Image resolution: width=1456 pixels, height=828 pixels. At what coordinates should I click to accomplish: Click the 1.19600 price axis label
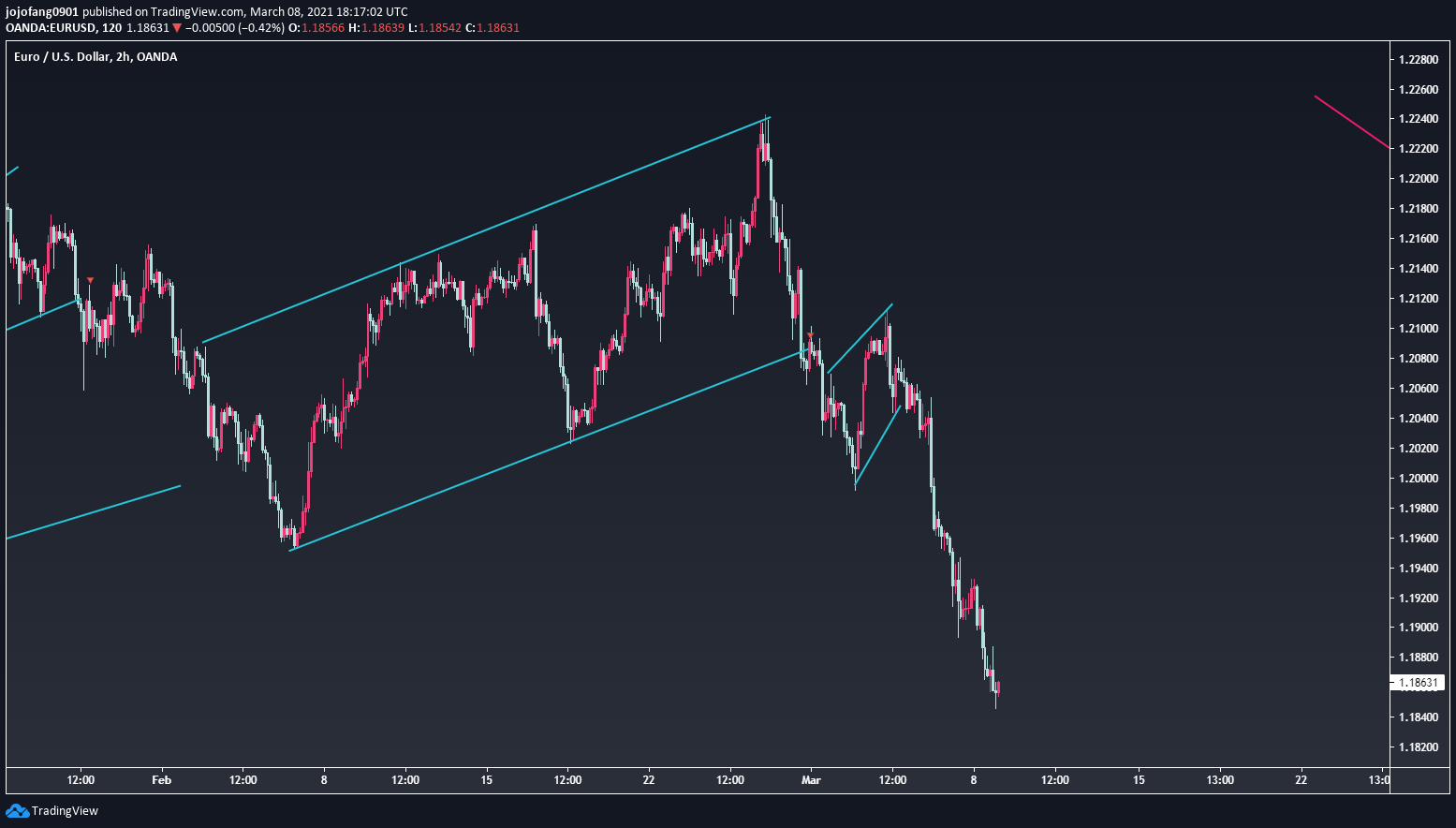1418,539
